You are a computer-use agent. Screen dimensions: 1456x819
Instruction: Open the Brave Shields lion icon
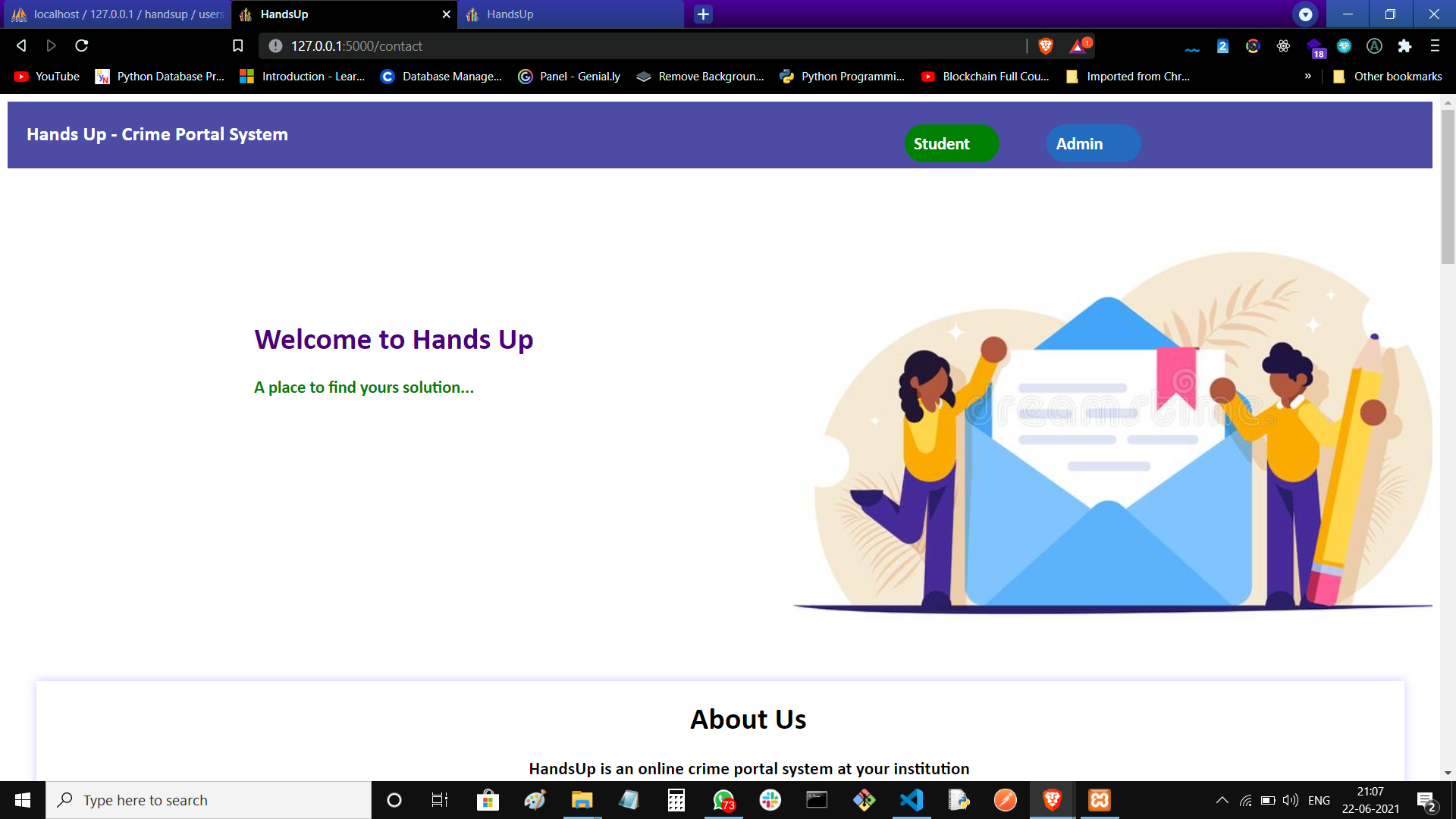1046,46
